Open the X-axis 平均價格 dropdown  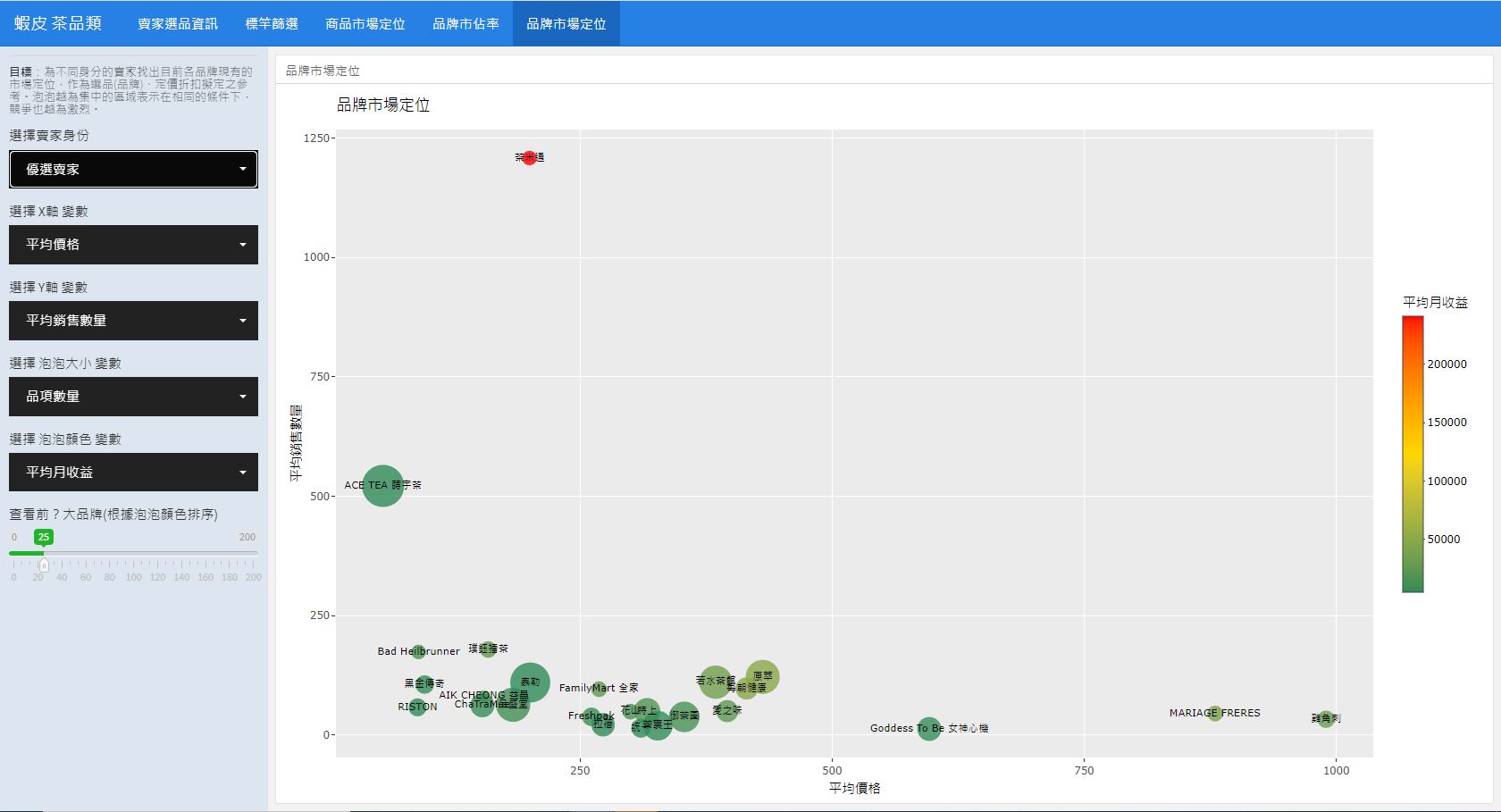click(133, 245)
